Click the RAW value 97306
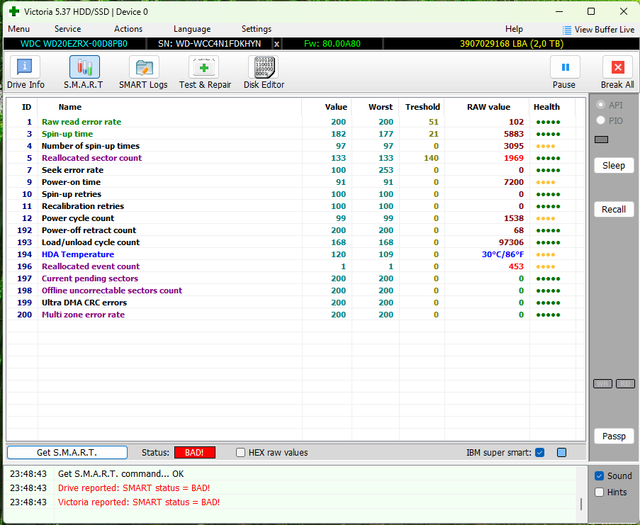This screenshot has height=525, width=640. click(x=511, y=242)
